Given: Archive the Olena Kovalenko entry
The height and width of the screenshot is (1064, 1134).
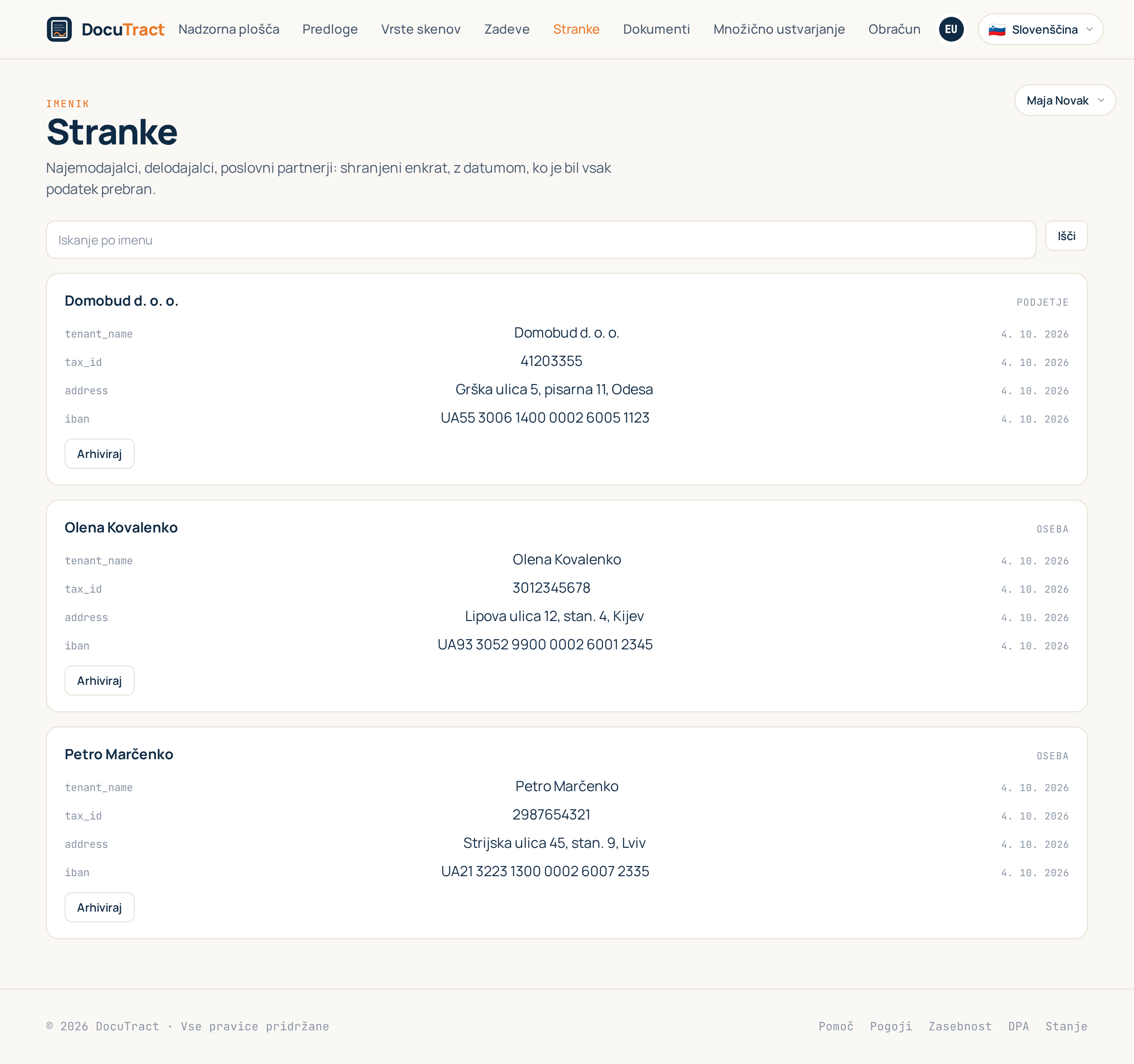Looking at the screenshot, I should (x=99, y=680).
